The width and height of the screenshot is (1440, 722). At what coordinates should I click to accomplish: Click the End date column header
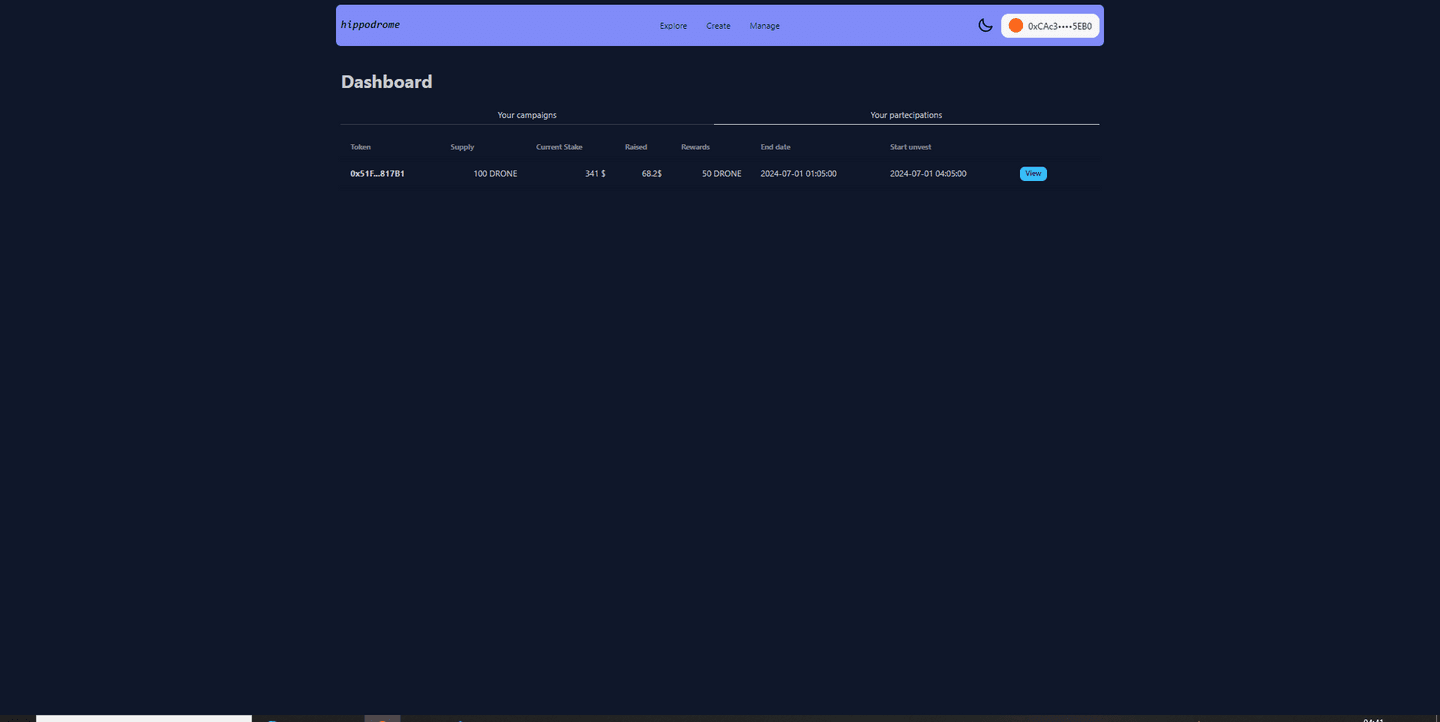775,147
